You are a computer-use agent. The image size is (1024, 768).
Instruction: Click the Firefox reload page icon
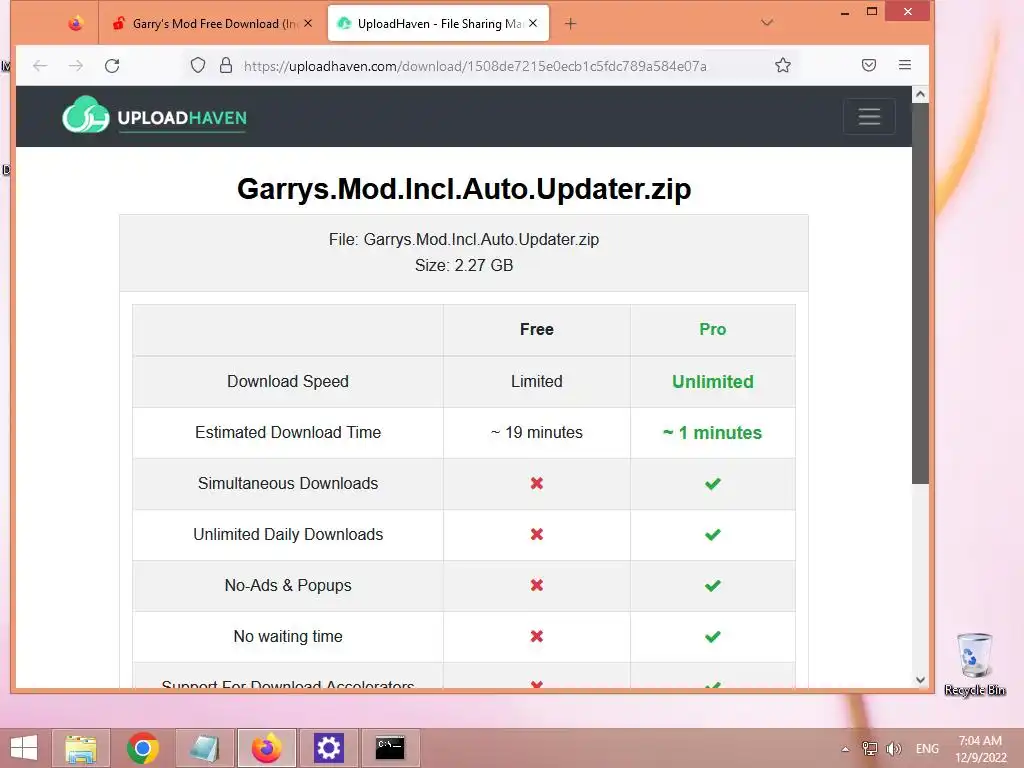coord(112,65)
